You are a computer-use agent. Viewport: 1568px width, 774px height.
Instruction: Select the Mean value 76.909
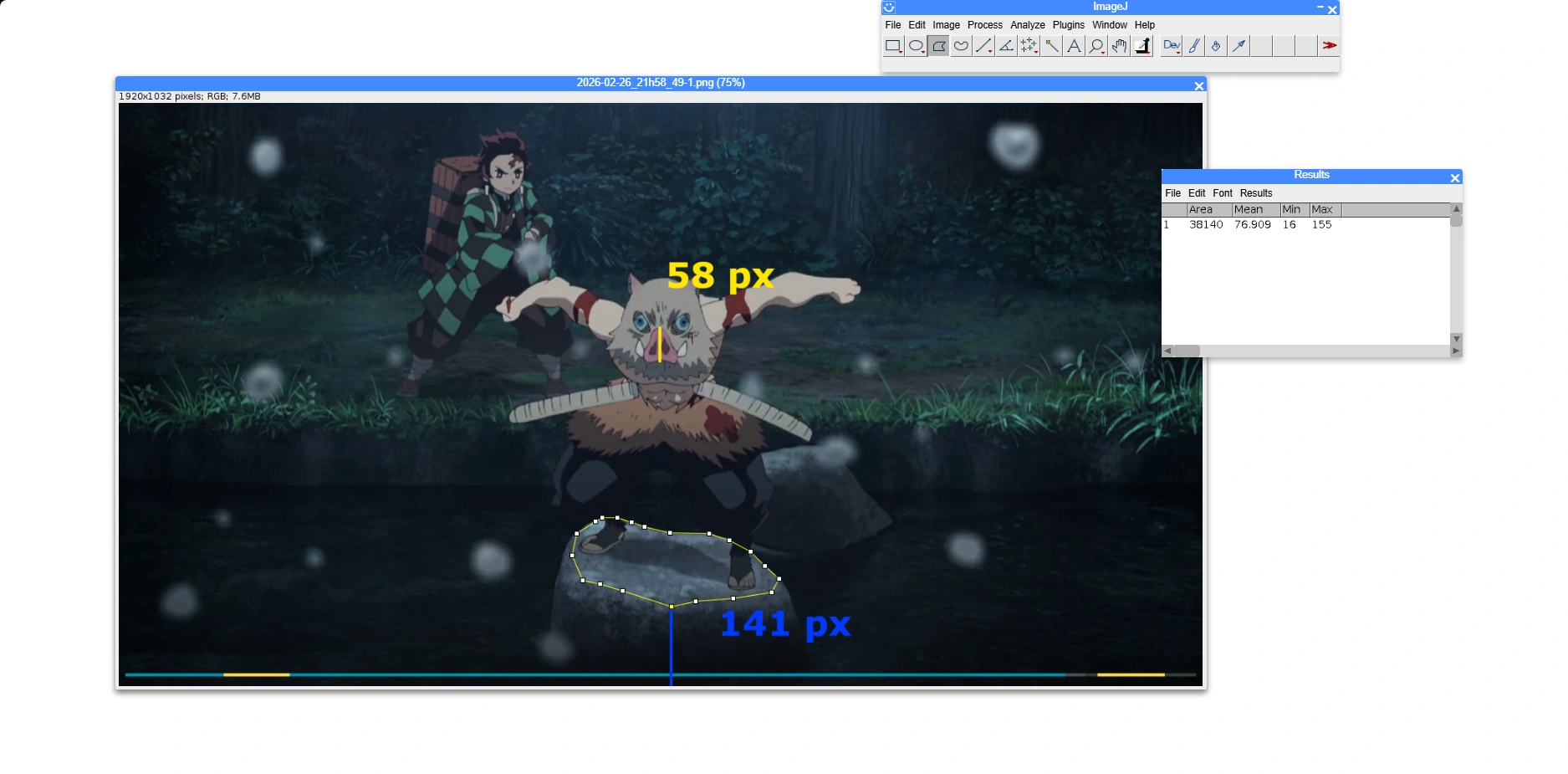point(1253,225)
